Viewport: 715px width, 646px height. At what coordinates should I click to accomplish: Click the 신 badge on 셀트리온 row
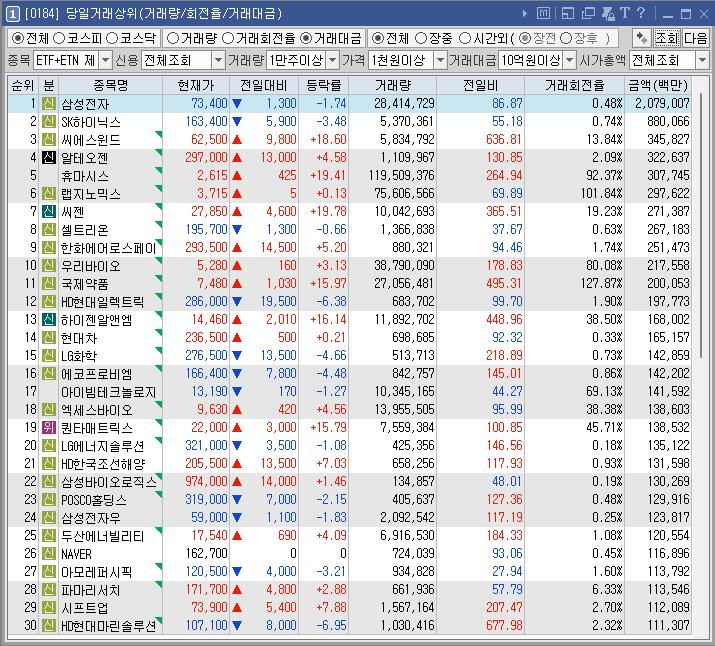point(49,229)
